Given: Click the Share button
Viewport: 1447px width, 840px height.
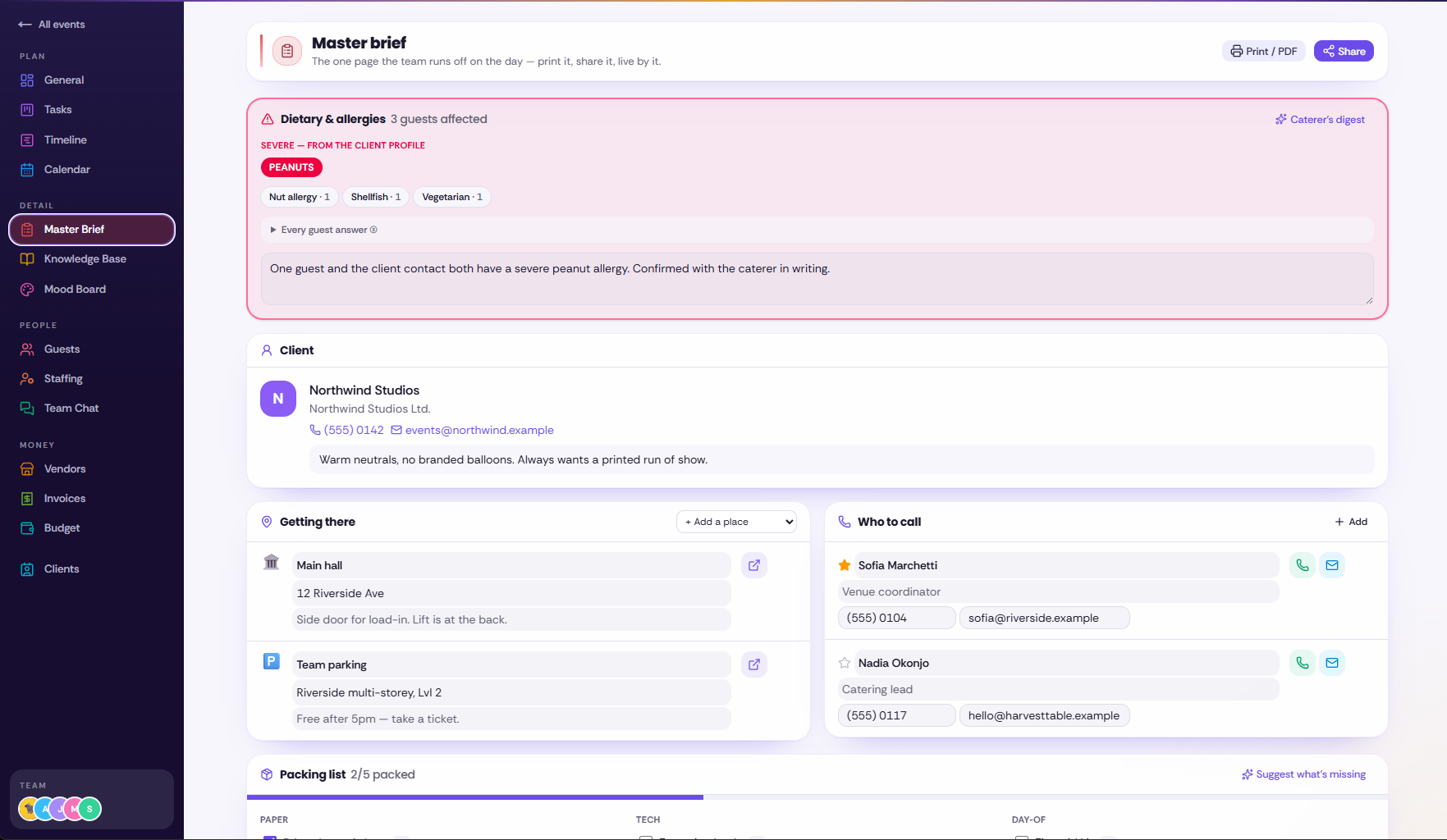Looking at the screenshot, I should coord(1344,51).
